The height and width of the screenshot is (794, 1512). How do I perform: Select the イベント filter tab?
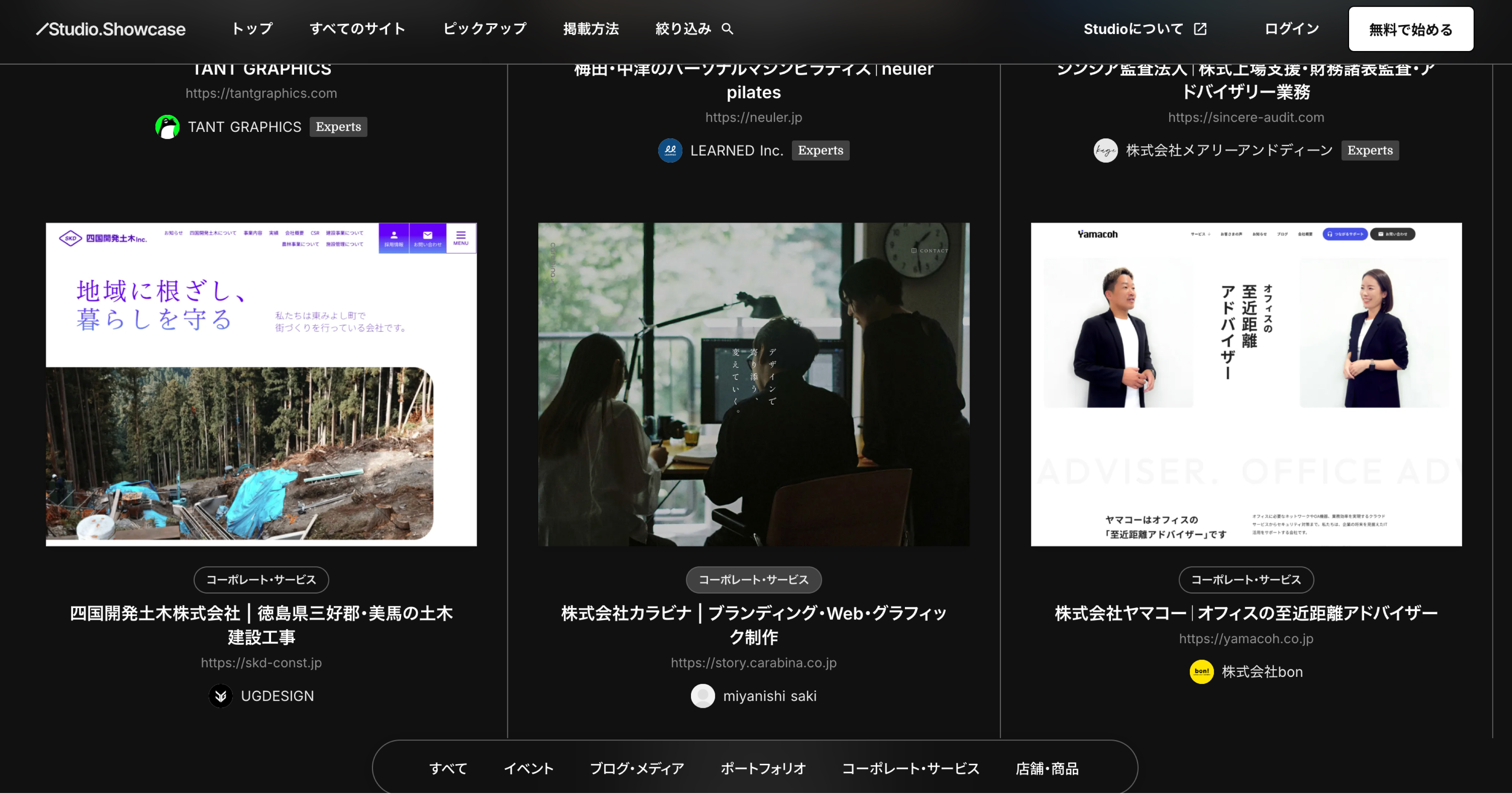[528, 769]
